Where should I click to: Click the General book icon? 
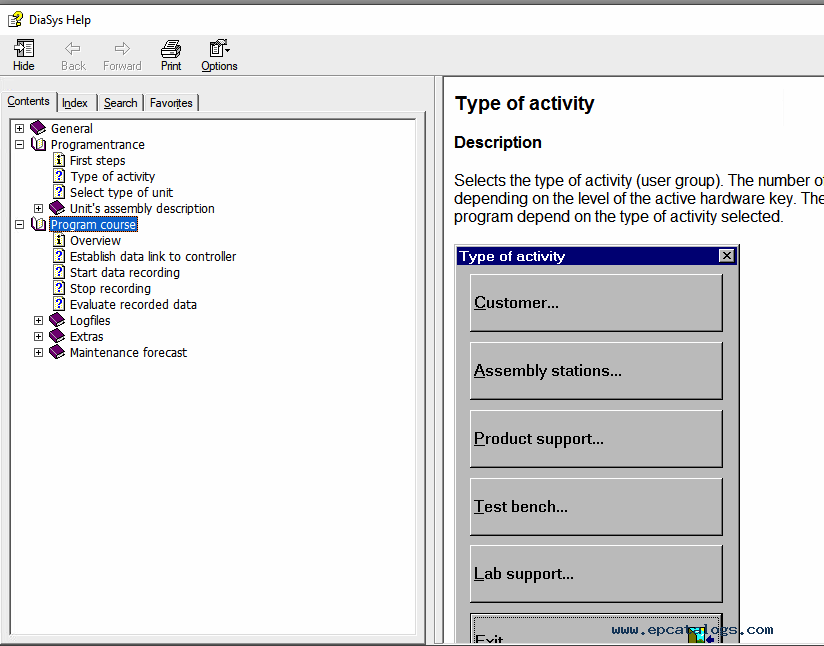(x=38, y=128)
